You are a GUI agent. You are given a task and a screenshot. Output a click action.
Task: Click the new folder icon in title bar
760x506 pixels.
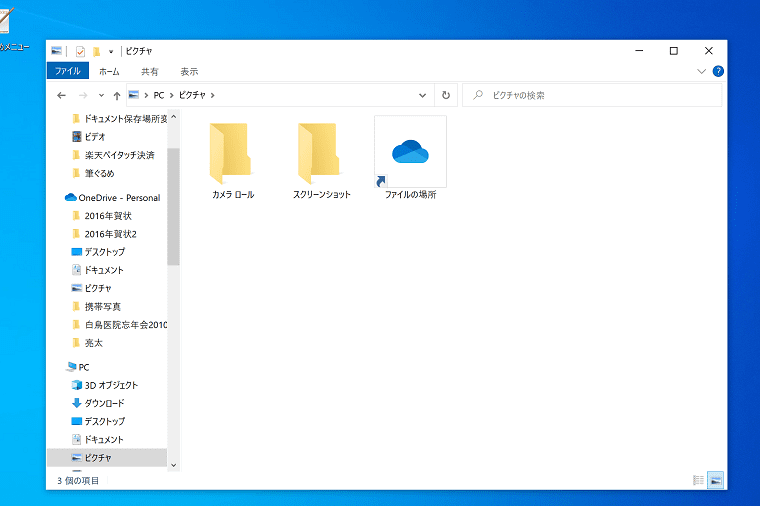pos(96,51)
